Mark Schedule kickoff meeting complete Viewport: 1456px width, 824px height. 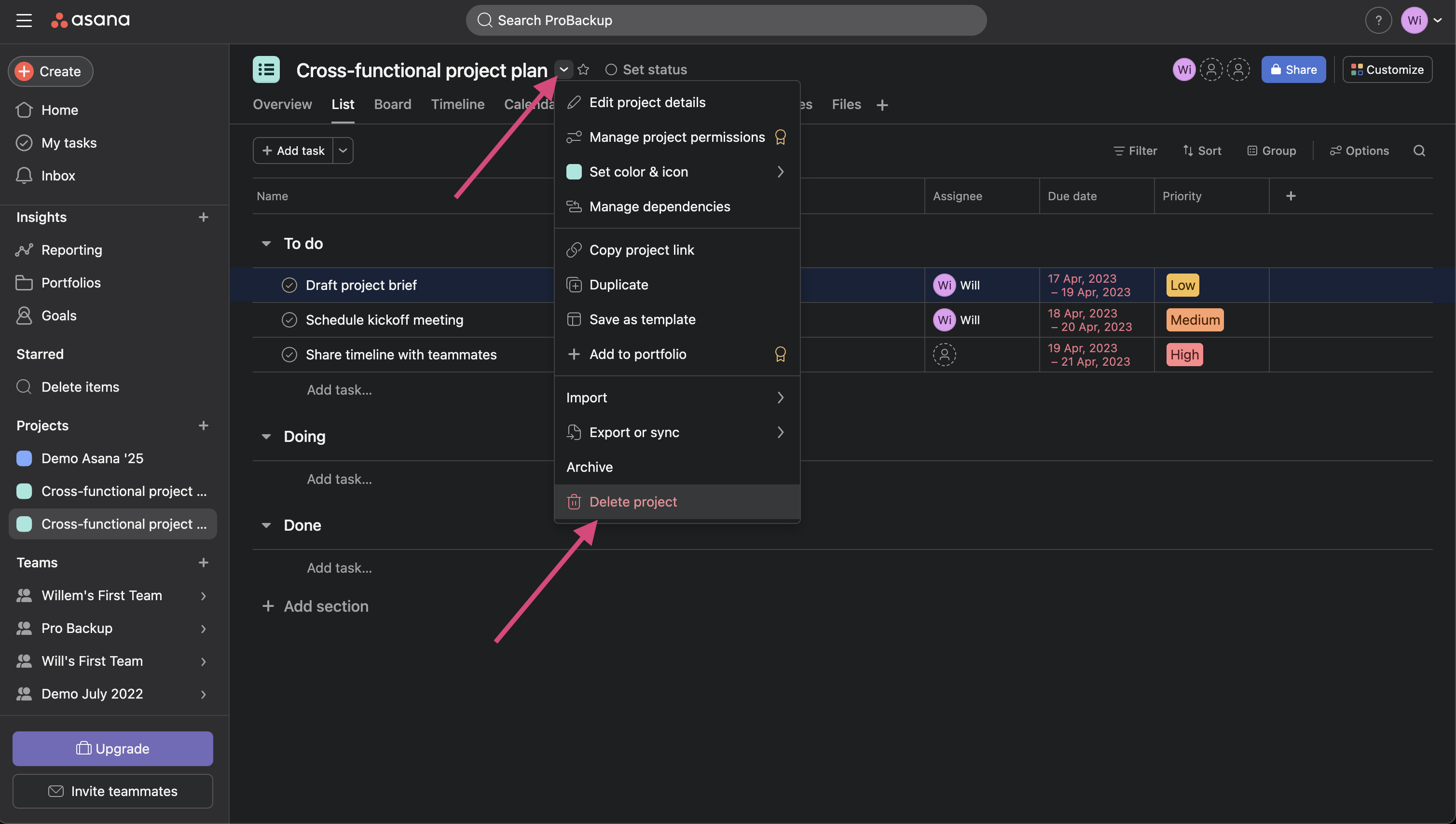coord(289,320)
